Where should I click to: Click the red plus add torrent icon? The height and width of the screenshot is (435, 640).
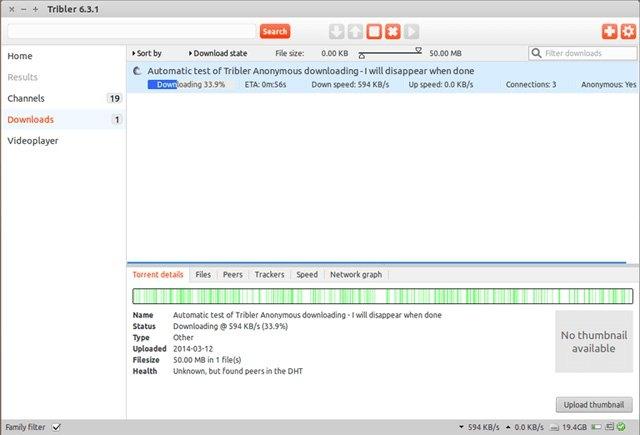pos(610,32)
